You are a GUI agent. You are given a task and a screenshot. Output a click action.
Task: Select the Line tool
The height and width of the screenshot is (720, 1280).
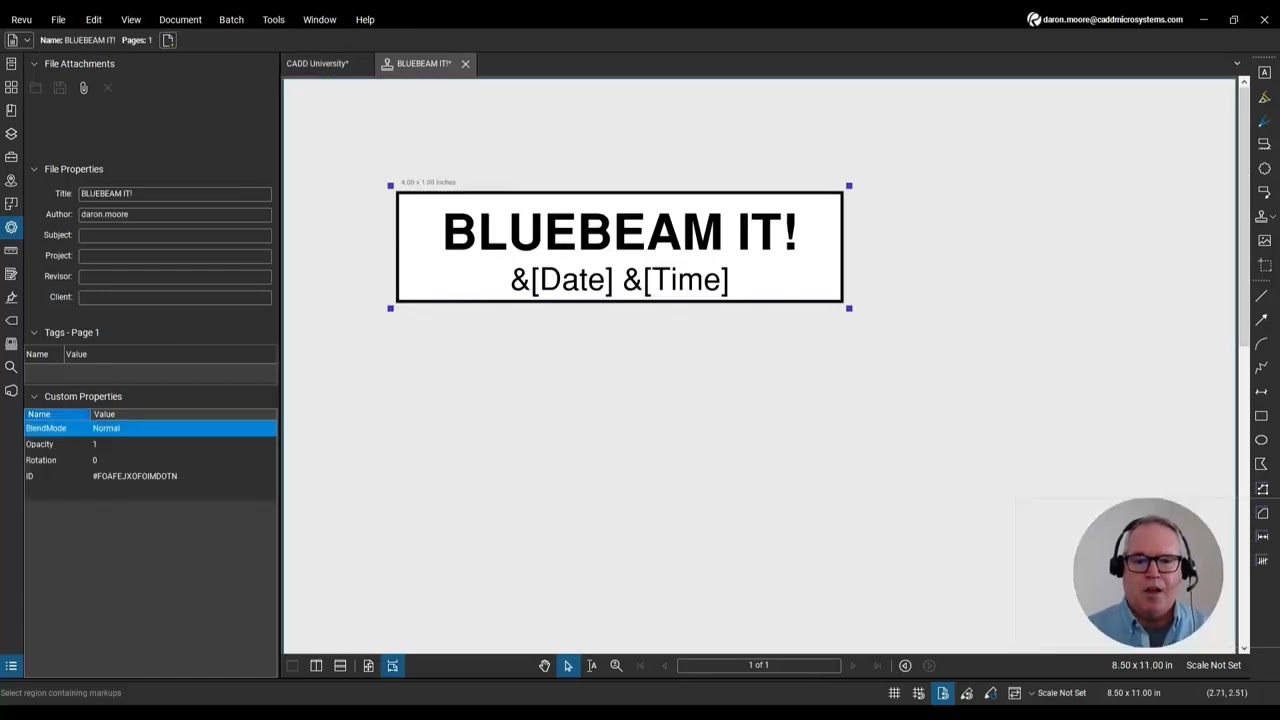[1261, 296]
